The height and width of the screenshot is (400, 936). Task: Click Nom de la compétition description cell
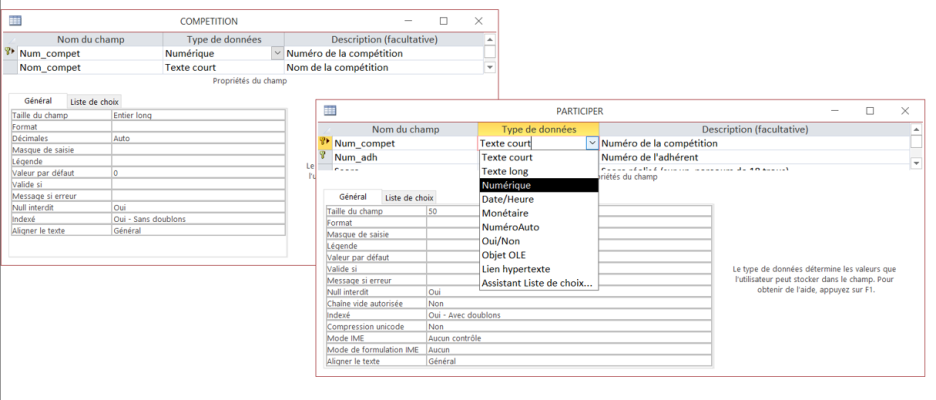tap(384, 67)
